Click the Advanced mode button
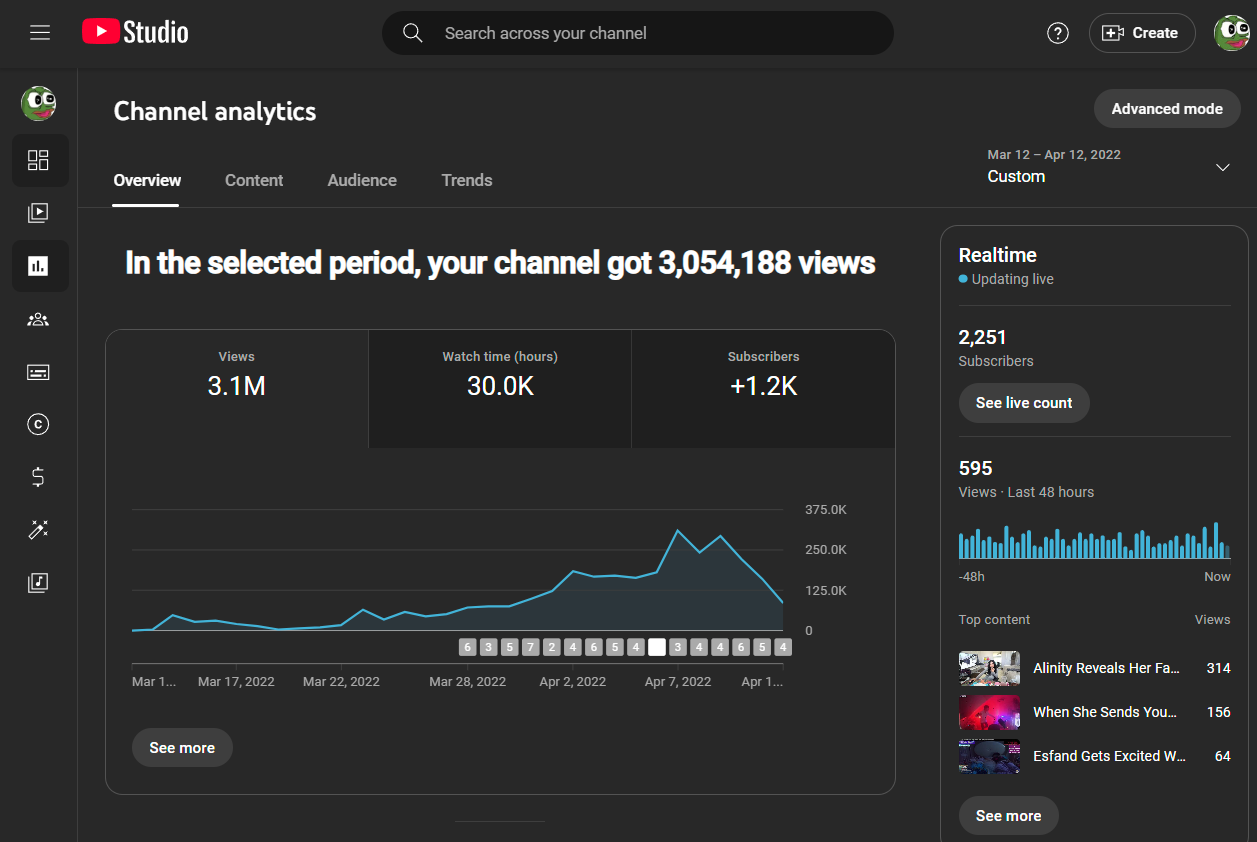1257x842 pixels. (1167, 109)
